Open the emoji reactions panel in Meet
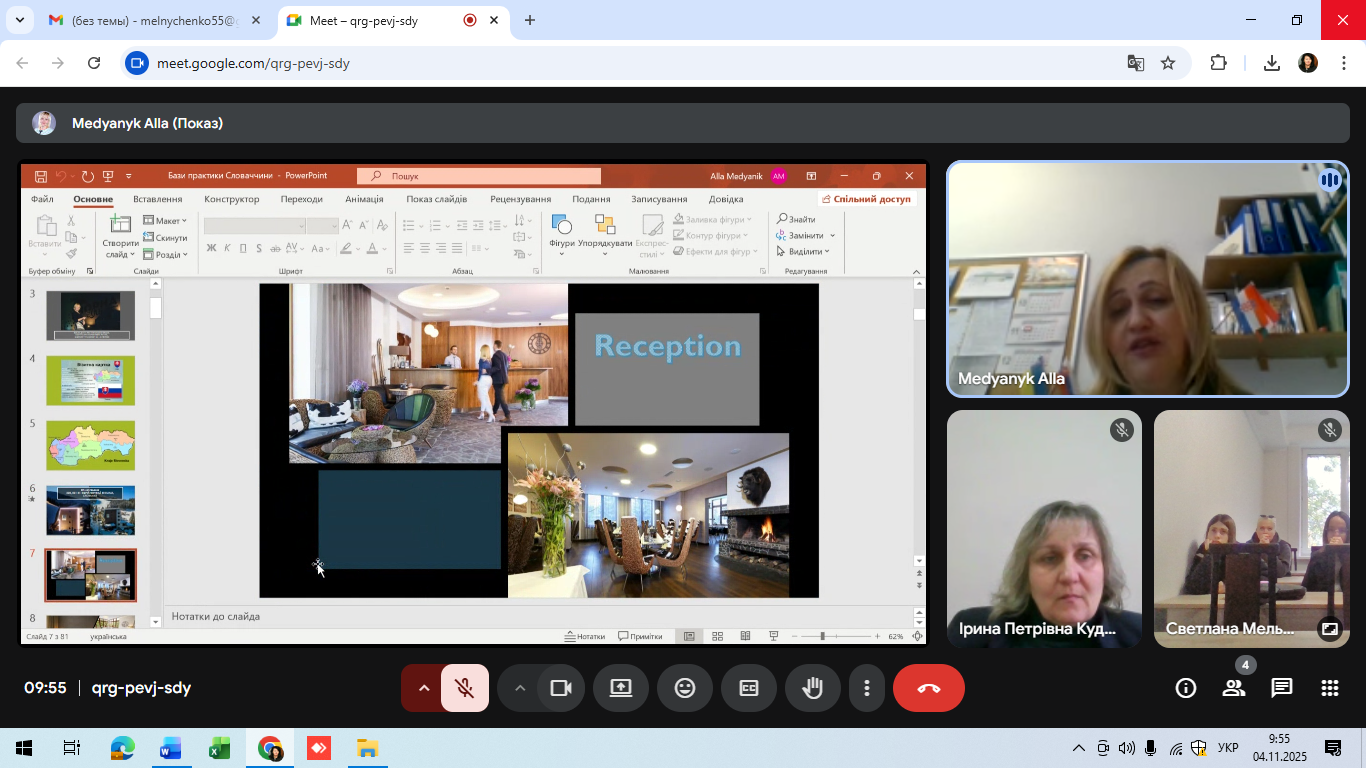This screenshot has height=768, width=1366. (x=685, y=688)
